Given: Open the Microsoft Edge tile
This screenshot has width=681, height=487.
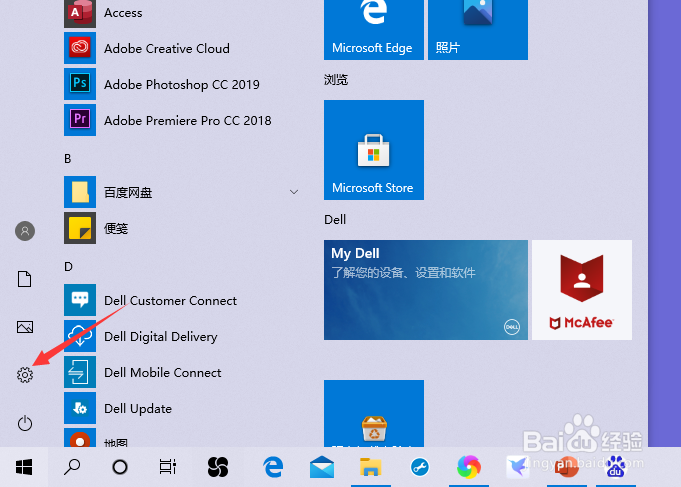Looking at the screenshot, I should point(374,30).
